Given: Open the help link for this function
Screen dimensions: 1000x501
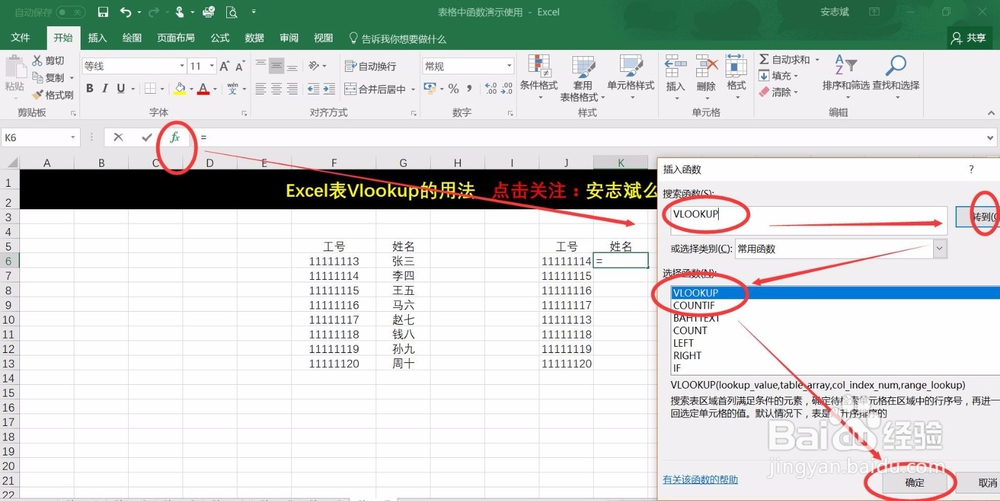Looking at the screenshot, I should point(700,479).
